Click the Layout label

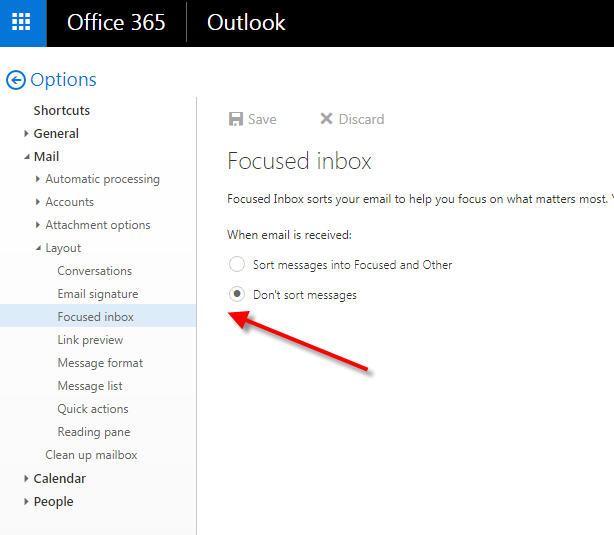click(x=63, y=248)
